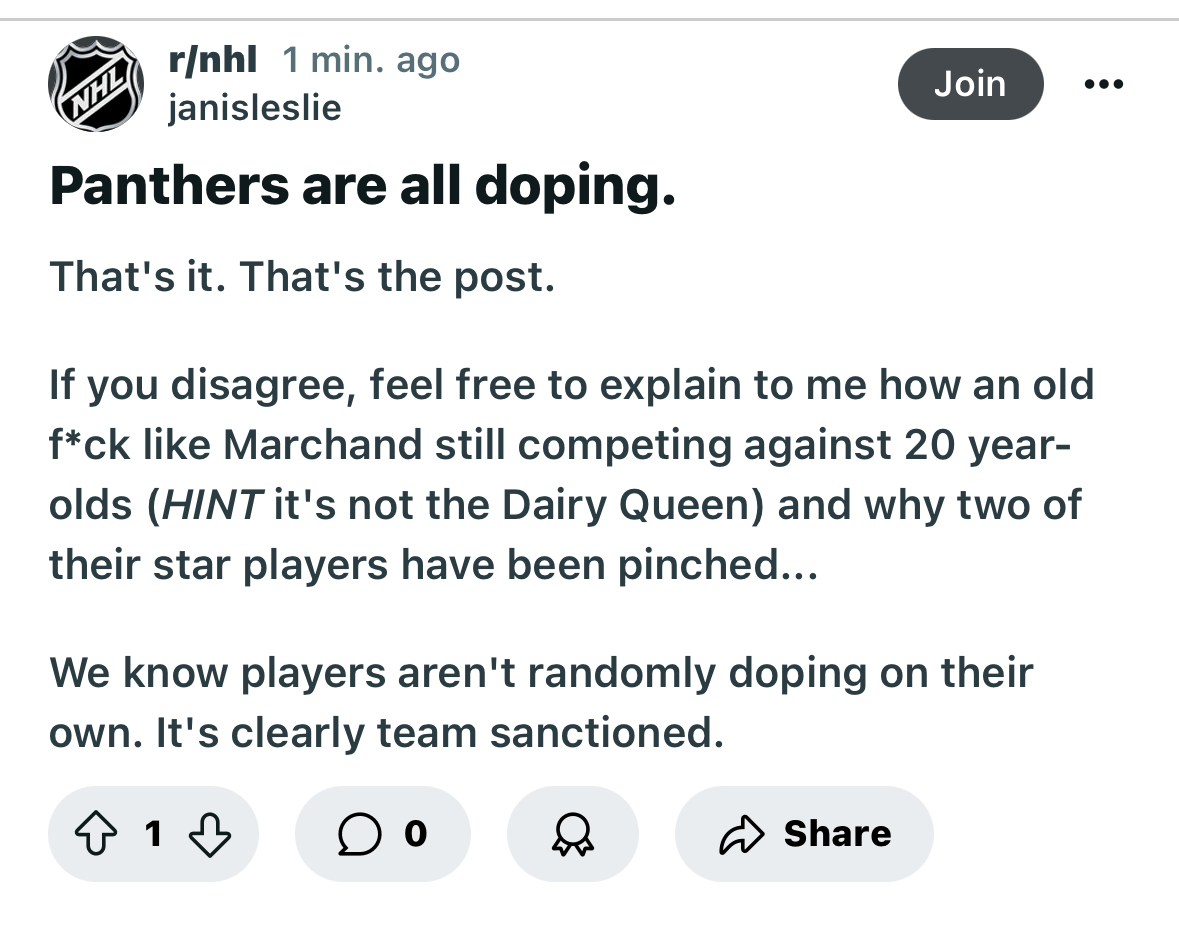Click the paragraph mentioning Marchand
1179x940 pixels.
[571, 475]
